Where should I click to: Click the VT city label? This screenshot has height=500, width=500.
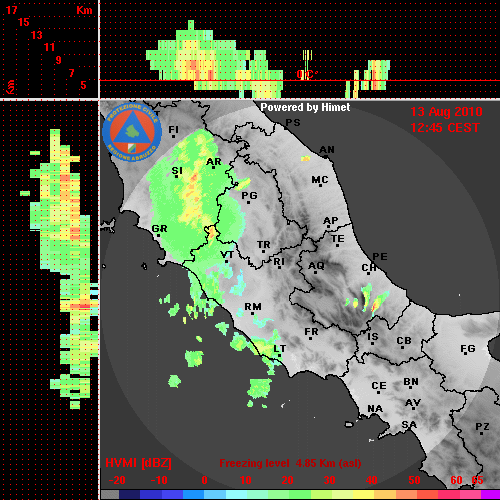pyautogui.click(x=227, y=255)
